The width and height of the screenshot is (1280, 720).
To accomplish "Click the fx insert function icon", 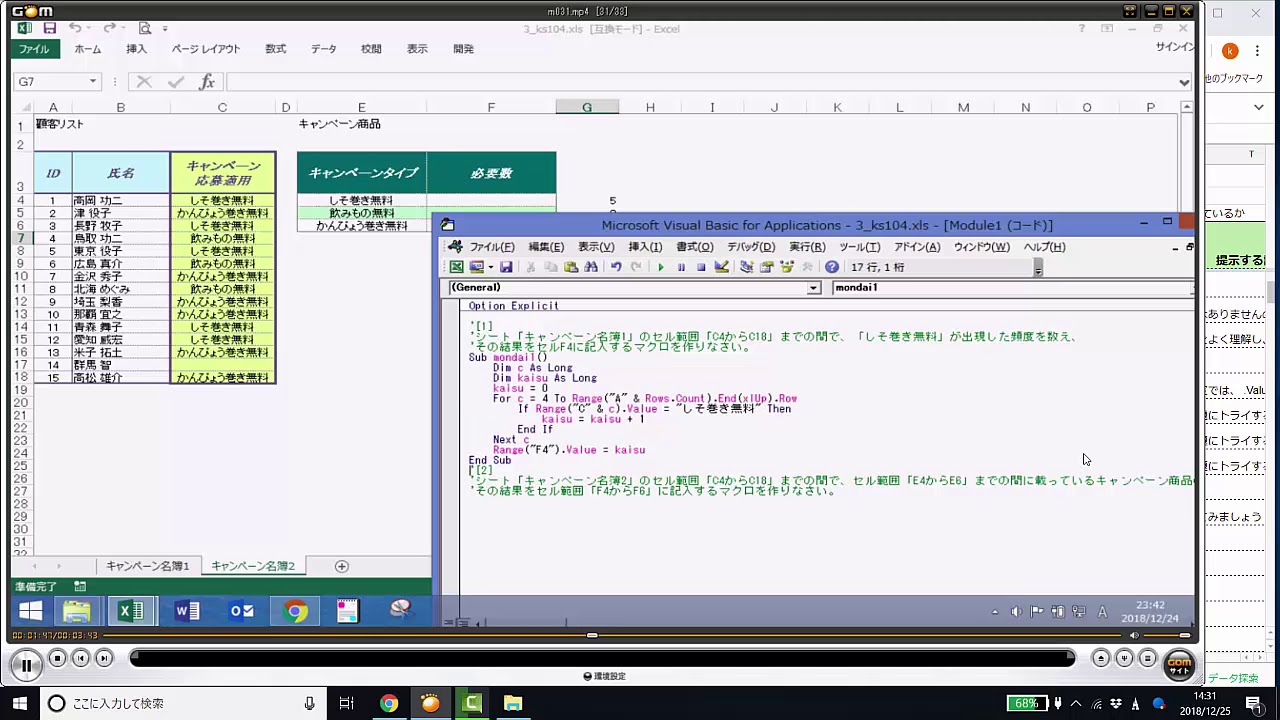I will 207,82.
